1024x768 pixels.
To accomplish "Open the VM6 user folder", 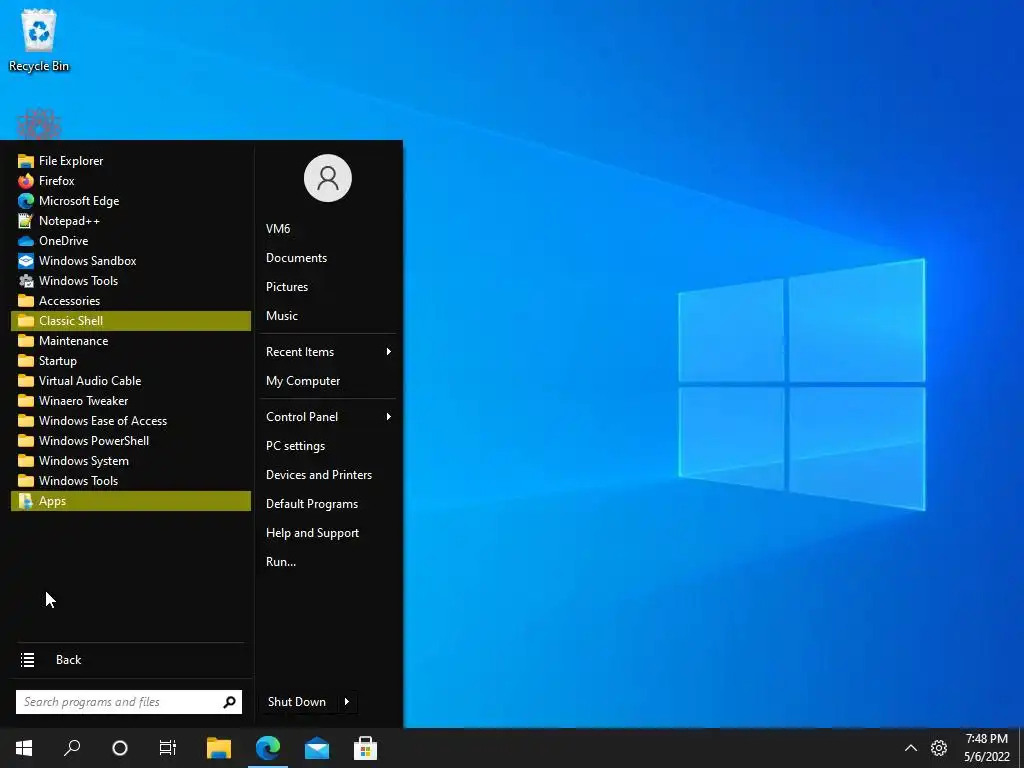I will (x=328, y=229).
